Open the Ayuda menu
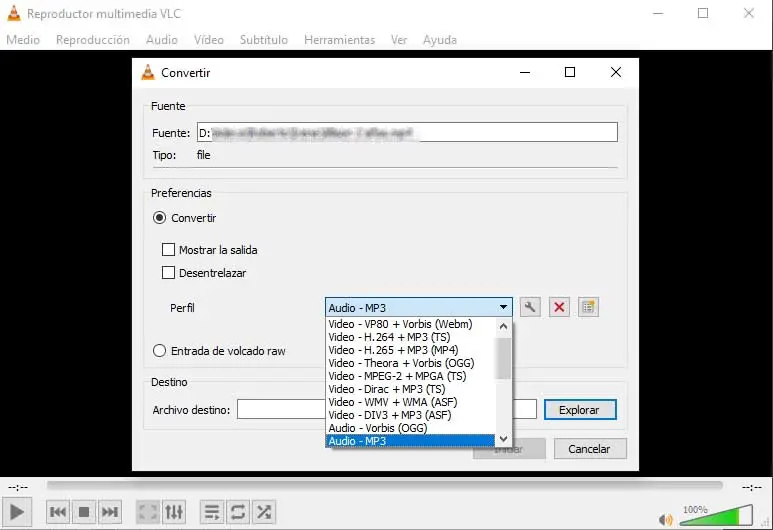The width and height of the screenshot is (773, 530). pyautogui.click(x=440, y=39)
